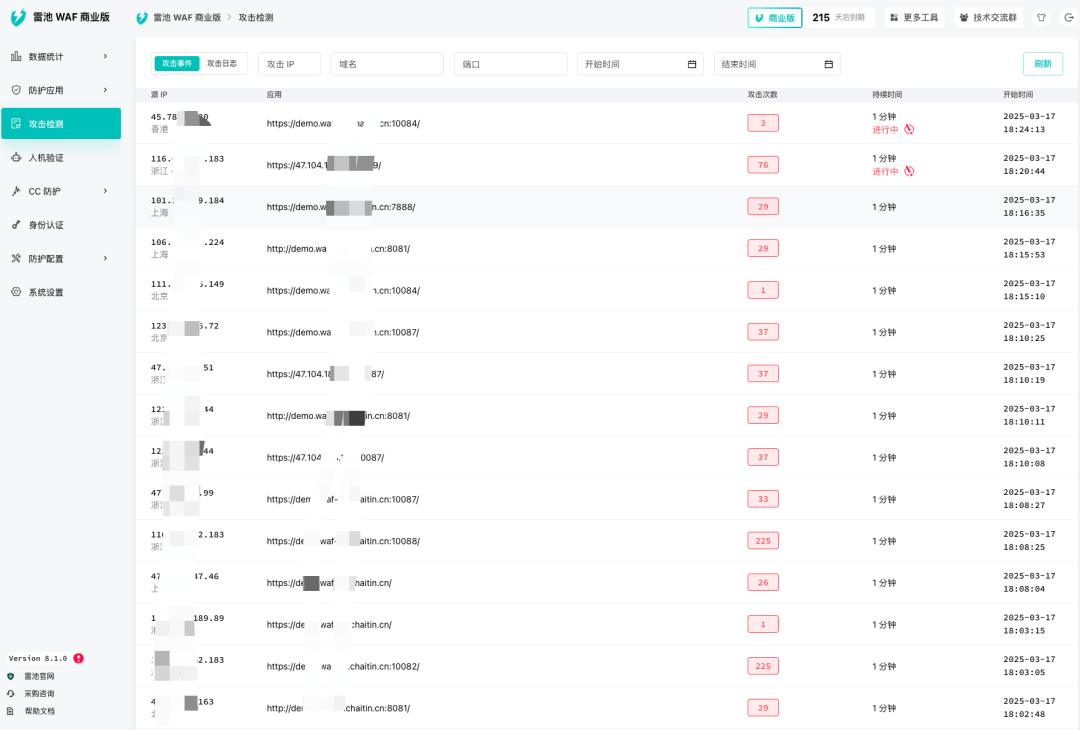Viewport: 1080px width, 730px height.
Task: Open the 技术交流群 button
Action: 988,18
